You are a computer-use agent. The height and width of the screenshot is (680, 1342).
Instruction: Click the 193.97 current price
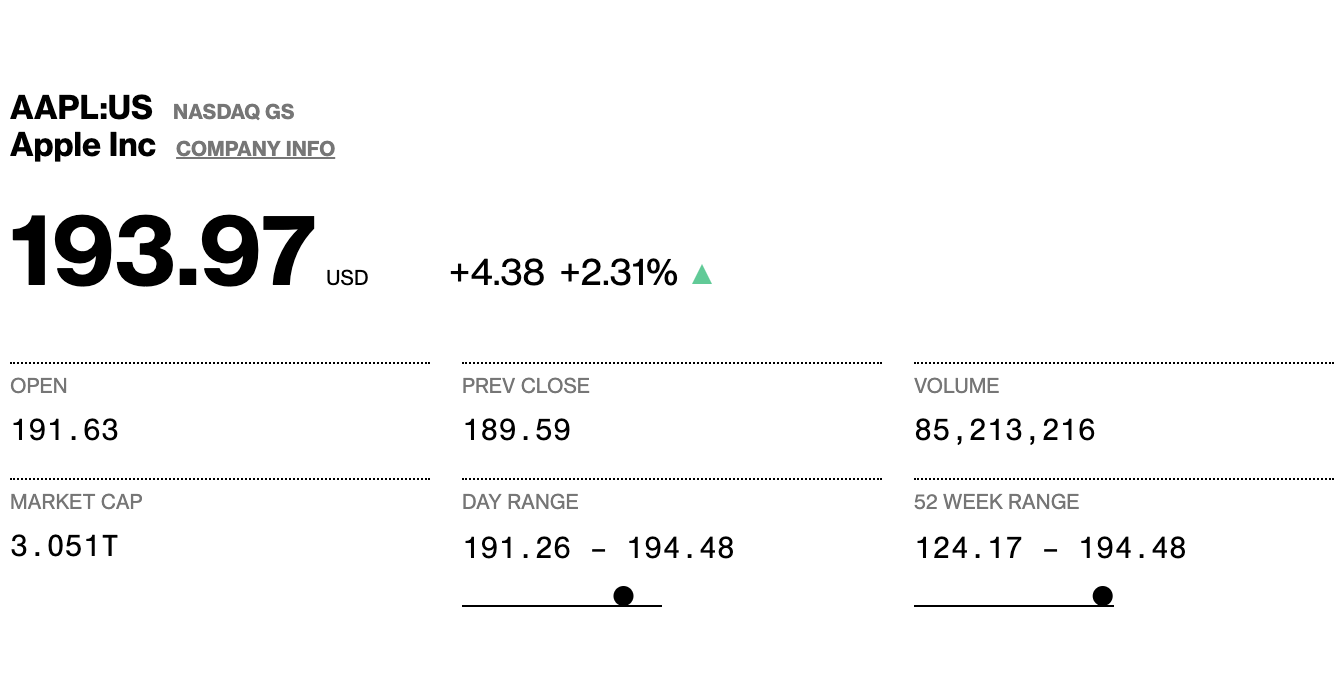point(162,252)
